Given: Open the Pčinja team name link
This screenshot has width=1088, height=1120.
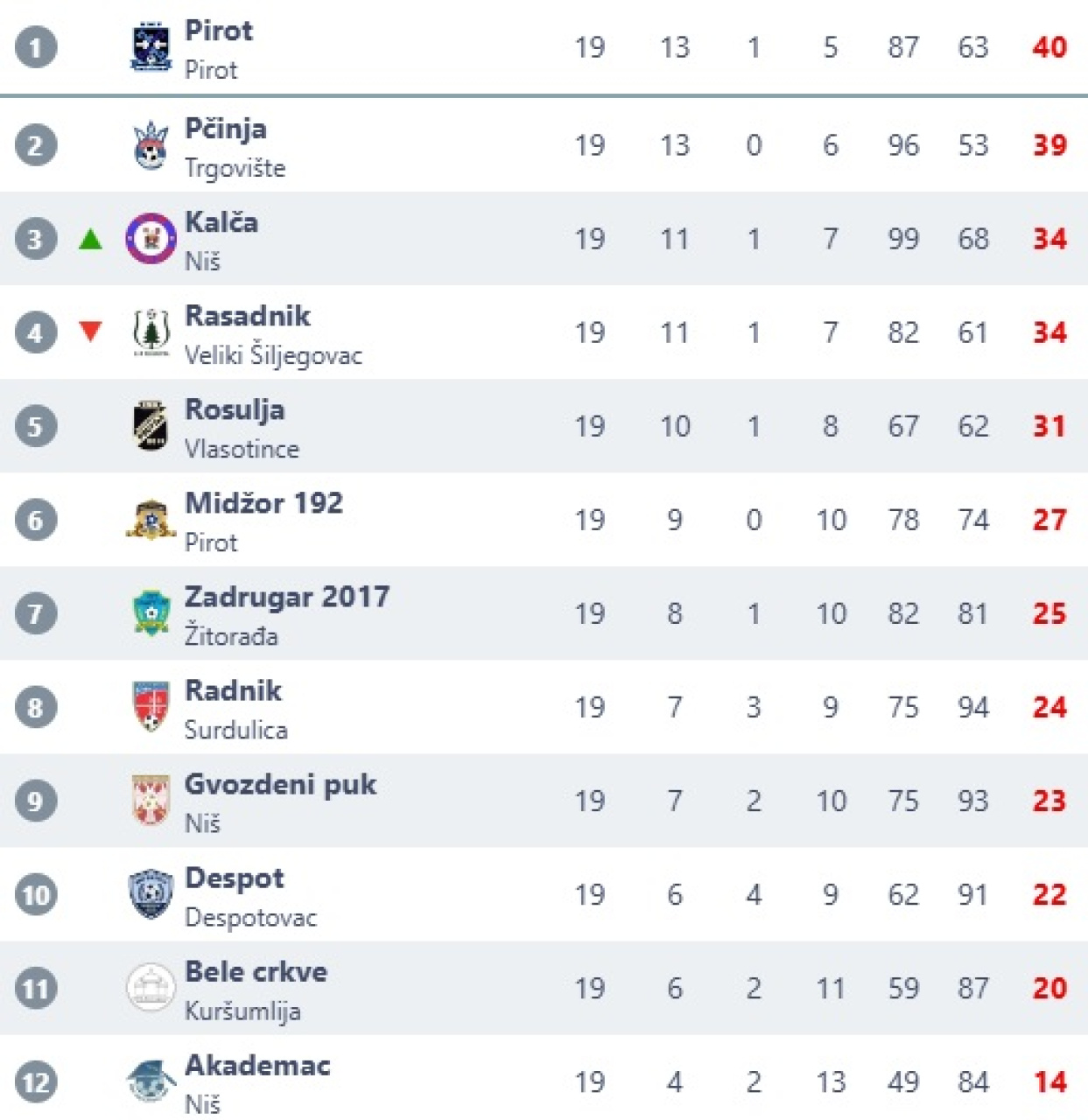Looking at the screenshot, I should pyautogui.click(x=226, y=129).
